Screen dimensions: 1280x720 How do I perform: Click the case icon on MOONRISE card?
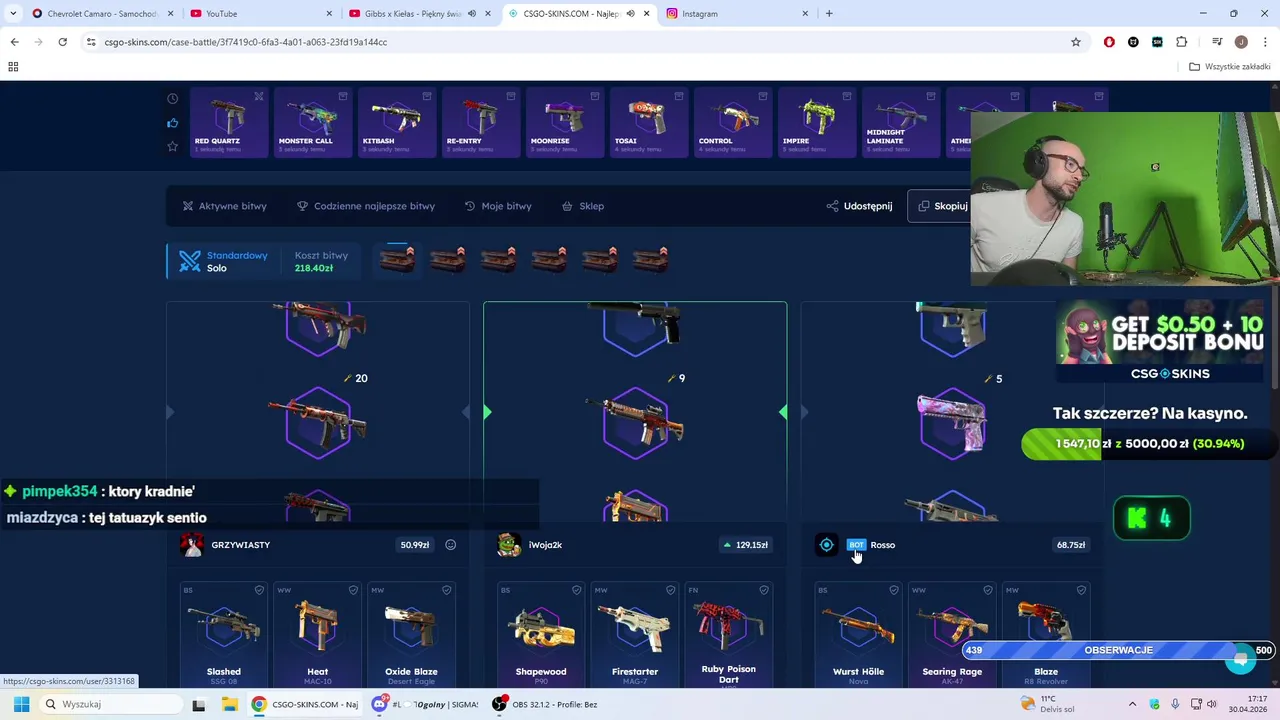point(595,96)
